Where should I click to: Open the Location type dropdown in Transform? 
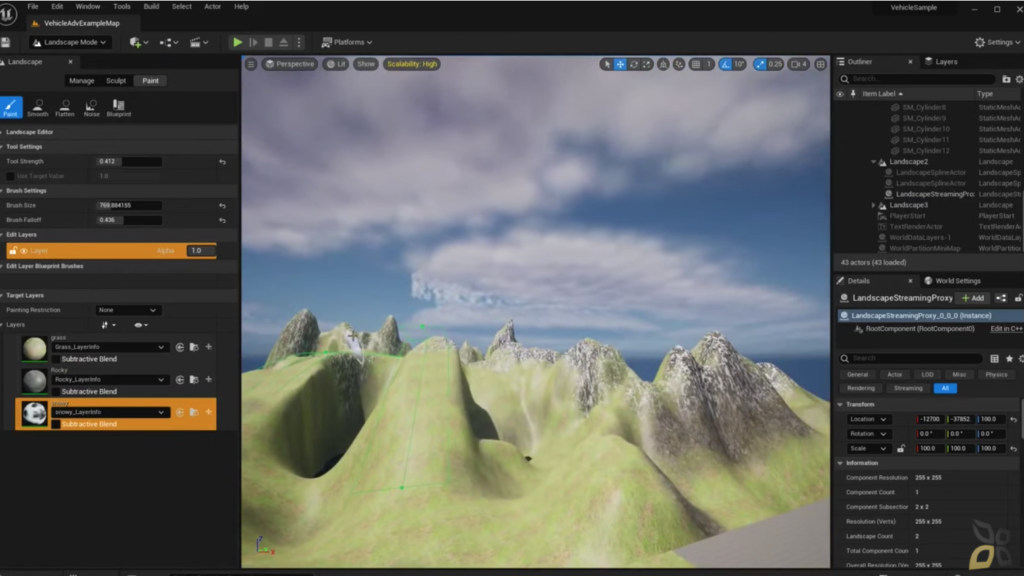click(x=868, y=419)
